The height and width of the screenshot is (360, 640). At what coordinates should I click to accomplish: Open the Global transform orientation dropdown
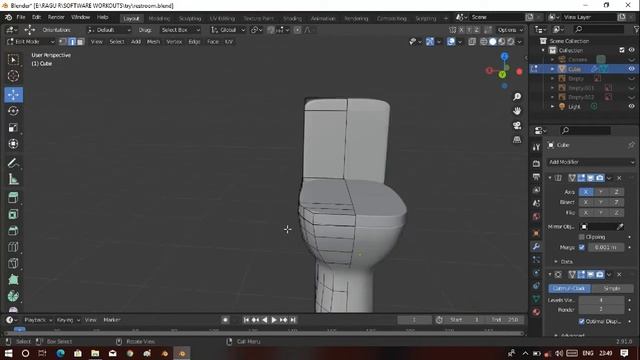click(x=228, y=30)
